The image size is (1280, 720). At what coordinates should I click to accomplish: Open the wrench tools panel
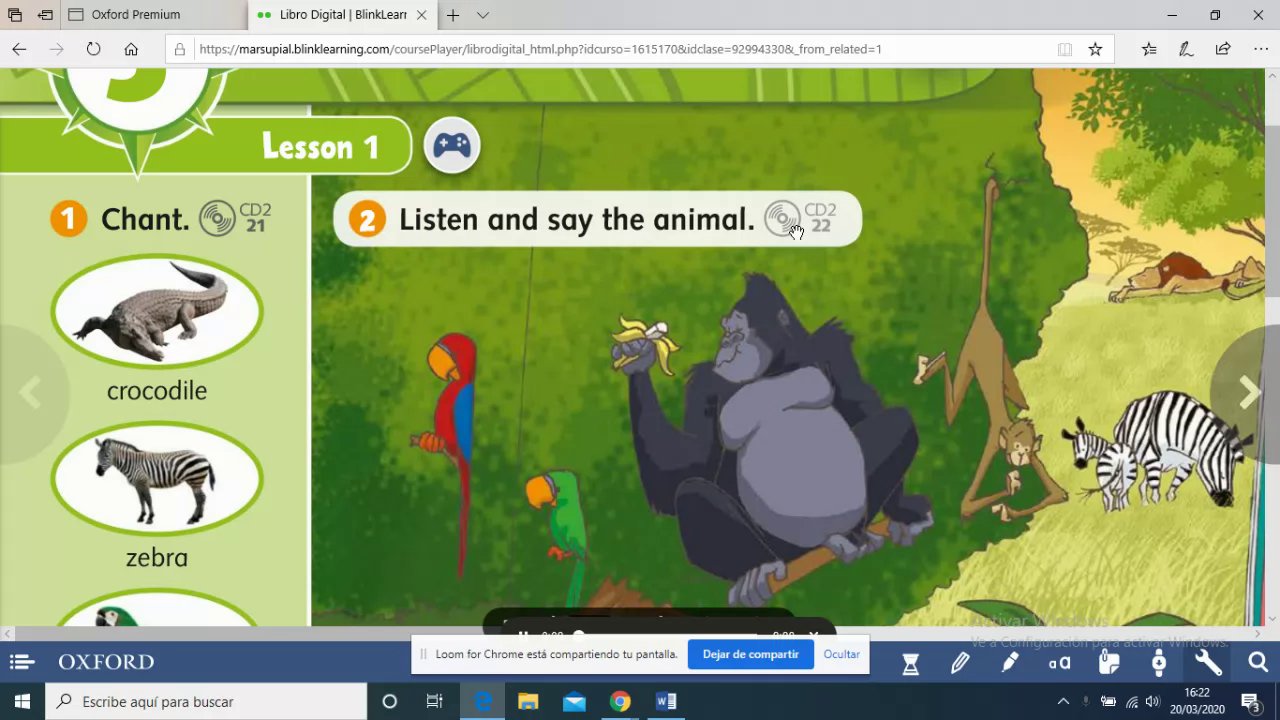click(1208, 662)
